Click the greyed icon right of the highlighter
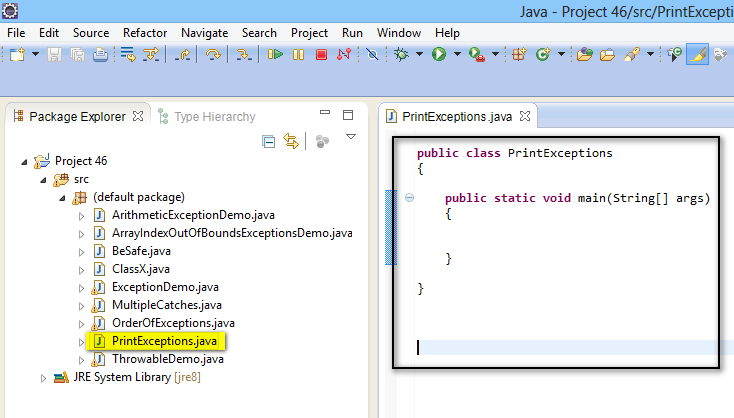The height and width of the screenshot is (418, 734). point(720,54)
